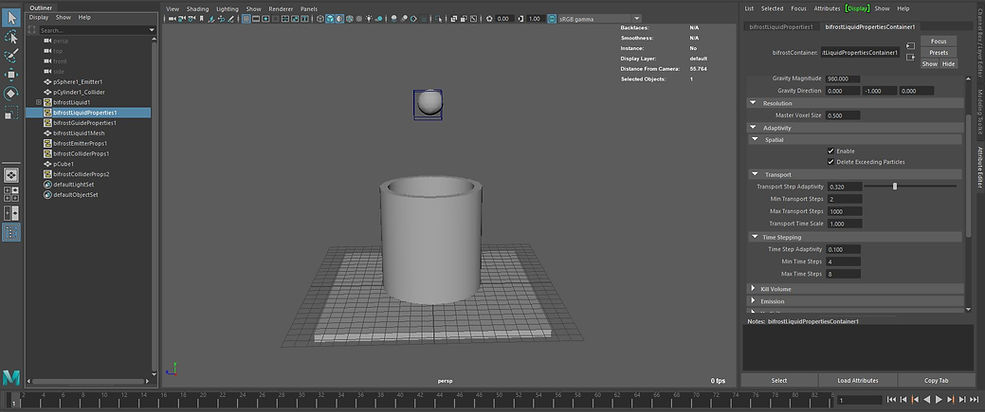This screenshot has width=985, height=412.
Task: Click the Use All Lights bulb icon
Action: pyautogui.click(x=369, y=19)
